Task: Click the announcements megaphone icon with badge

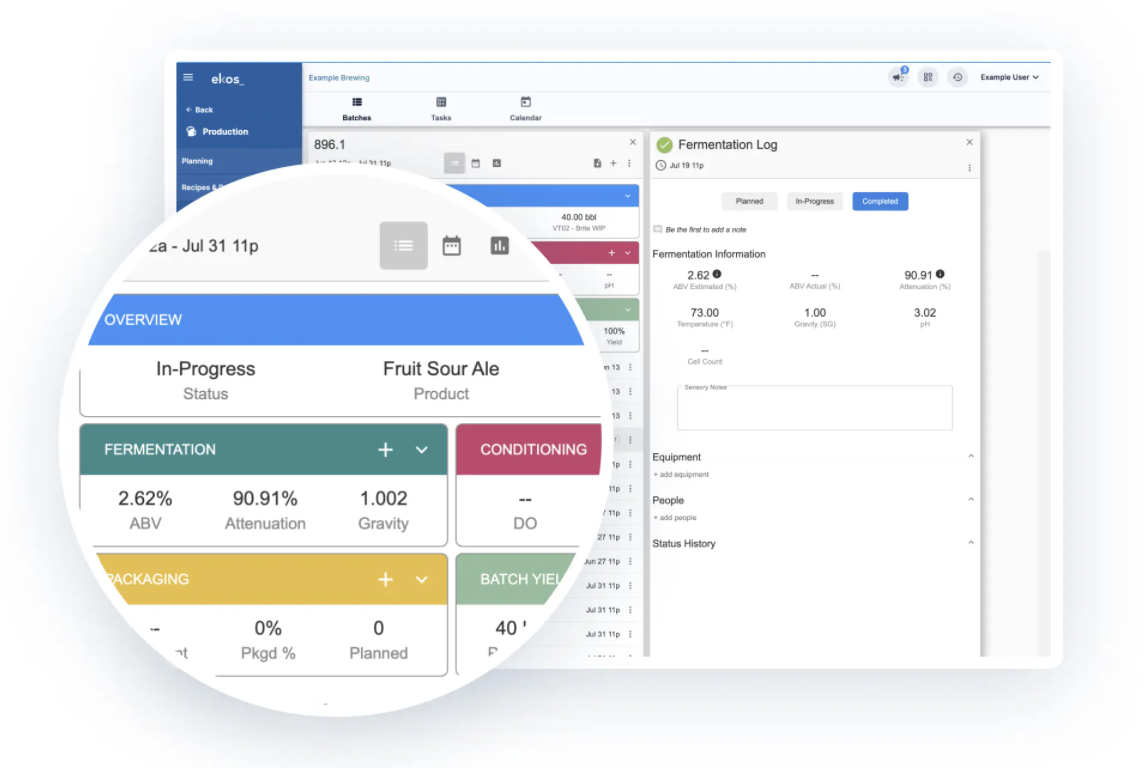Action: 897,76
